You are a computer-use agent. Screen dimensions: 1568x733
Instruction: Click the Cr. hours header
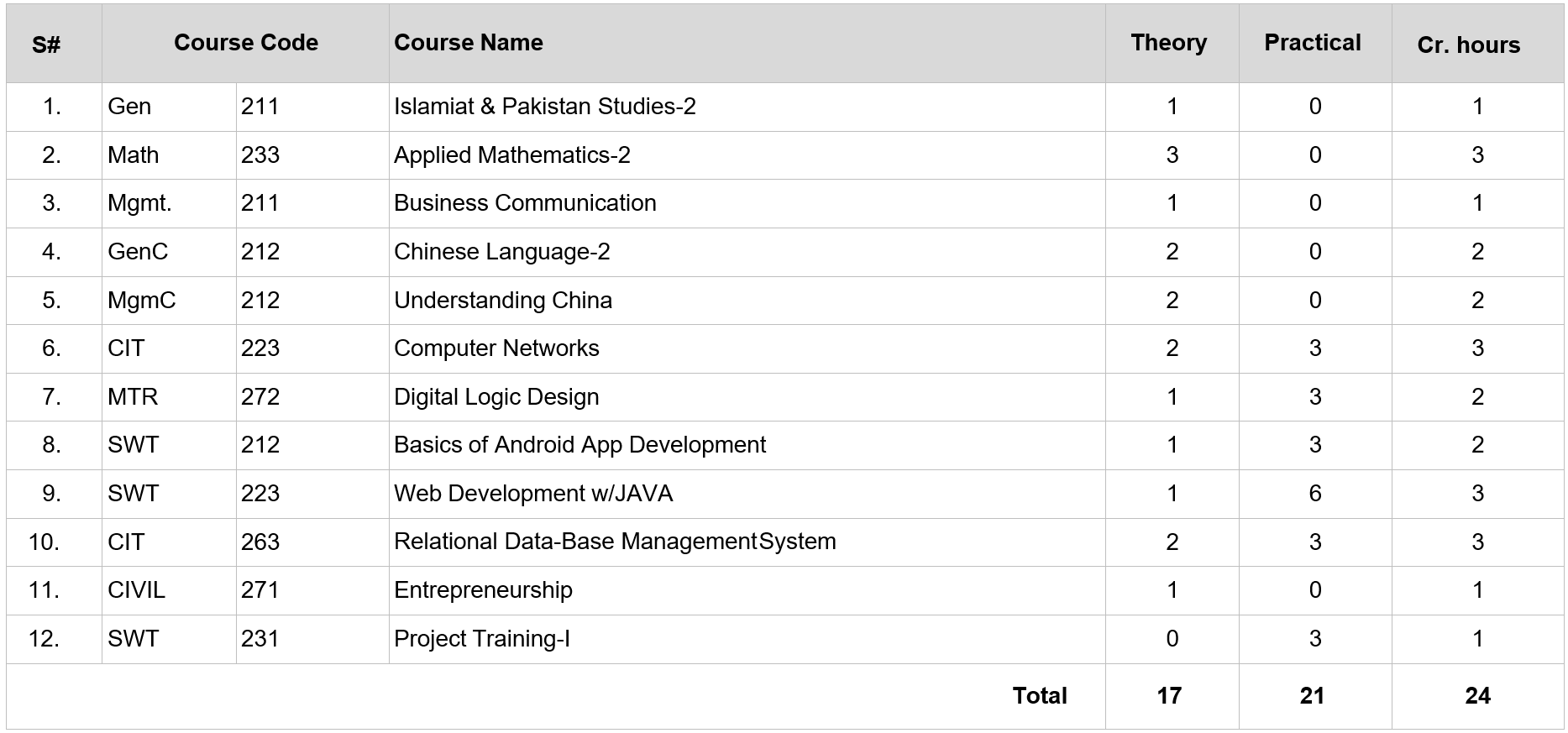pyautogui.click(x=1477, y=43)
